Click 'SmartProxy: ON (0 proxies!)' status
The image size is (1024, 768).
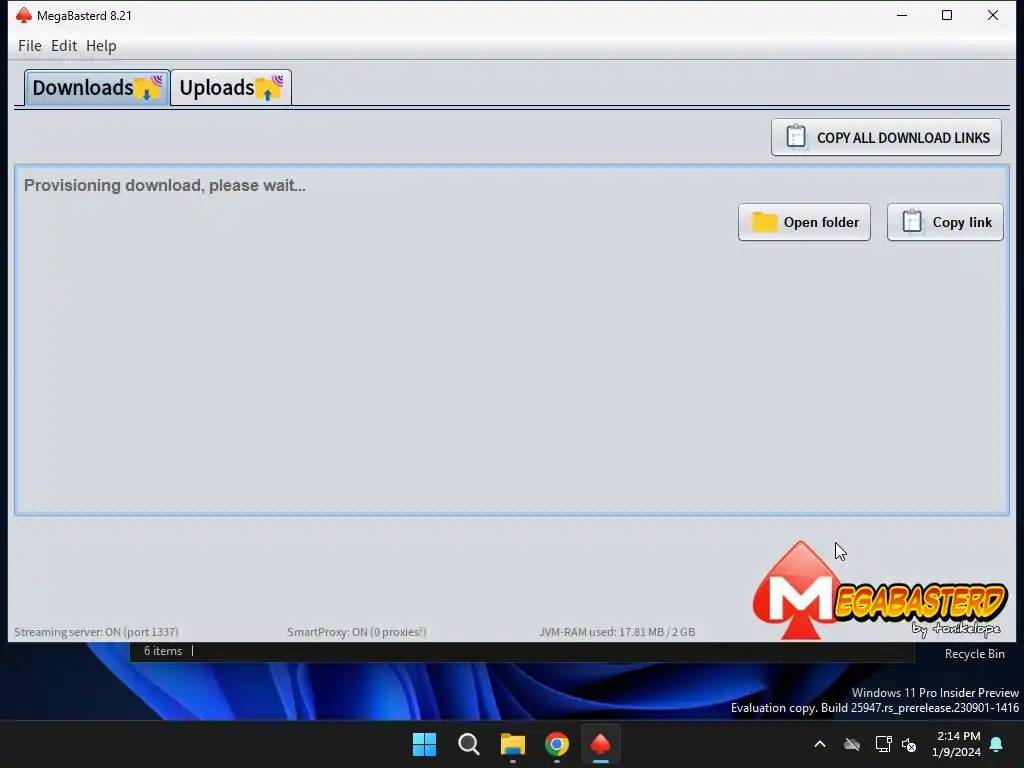(x=357, y=632)
